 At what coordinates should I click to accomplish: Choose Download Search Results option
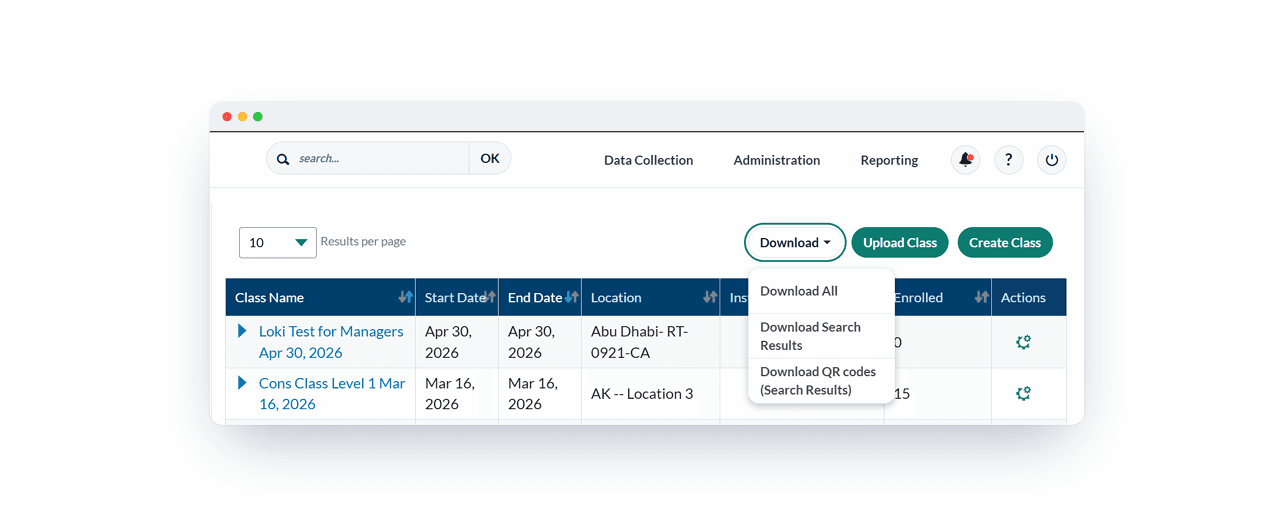(x=820, y=336)
